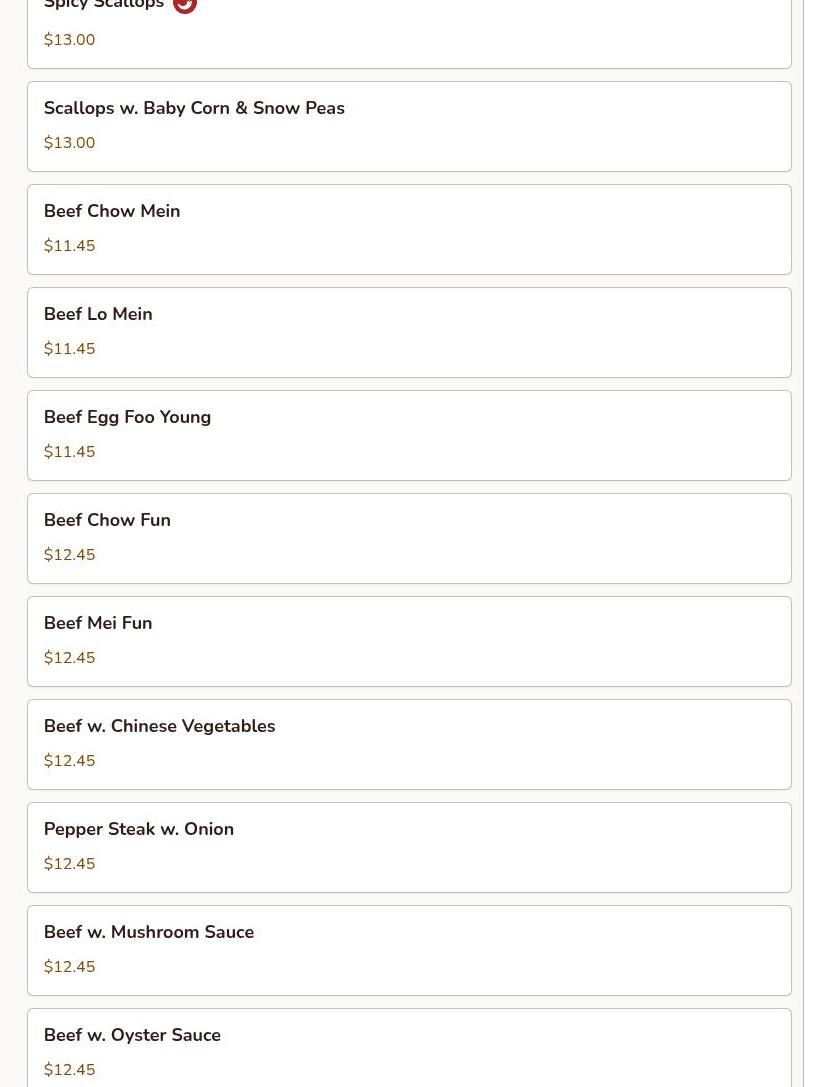Select Beef w. Chinese Vegetables
824x1087 pixels.
tap(409, 745)
